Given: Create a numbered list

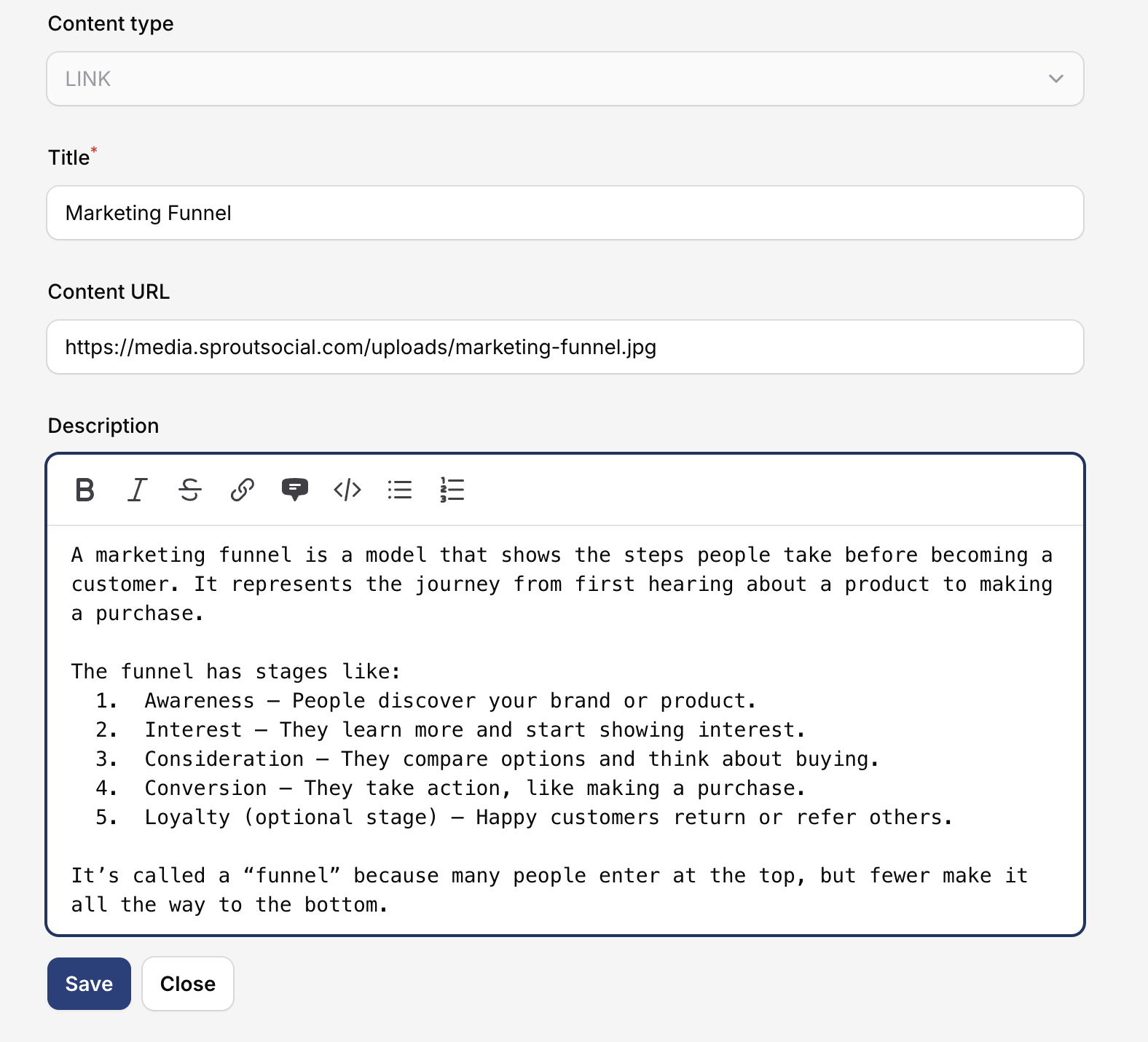Looking at the screenshot, I should [452, 490].
